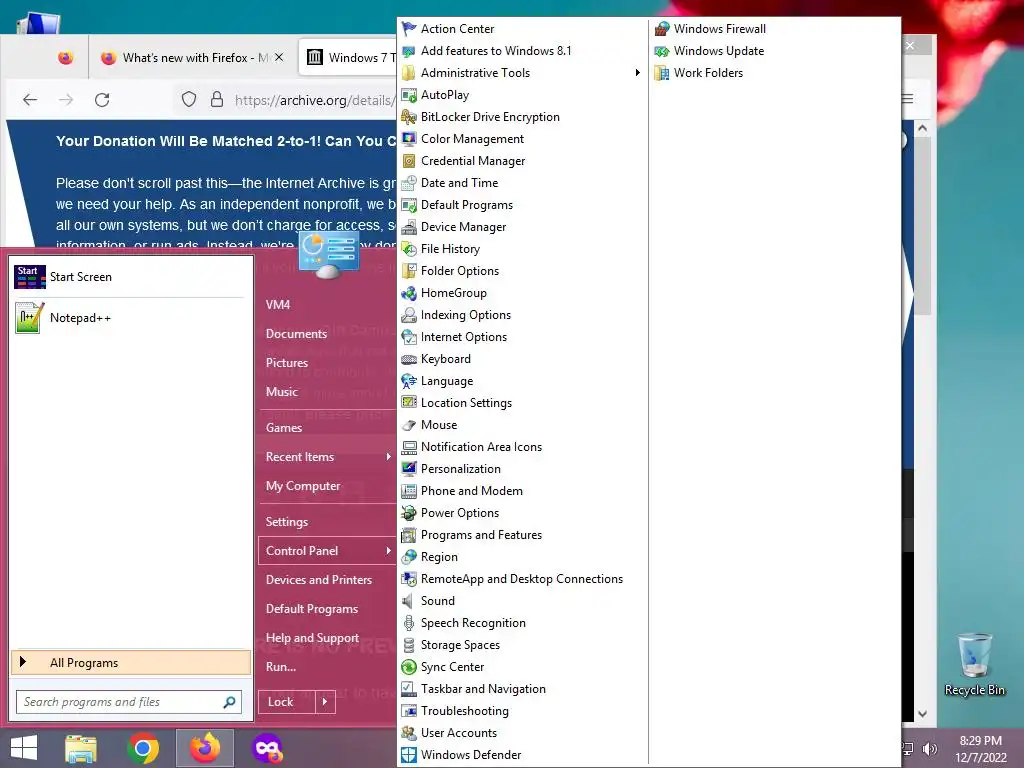Select Programs and Features
This screenshot has width=1024, height=768.
tap(481, 535)
